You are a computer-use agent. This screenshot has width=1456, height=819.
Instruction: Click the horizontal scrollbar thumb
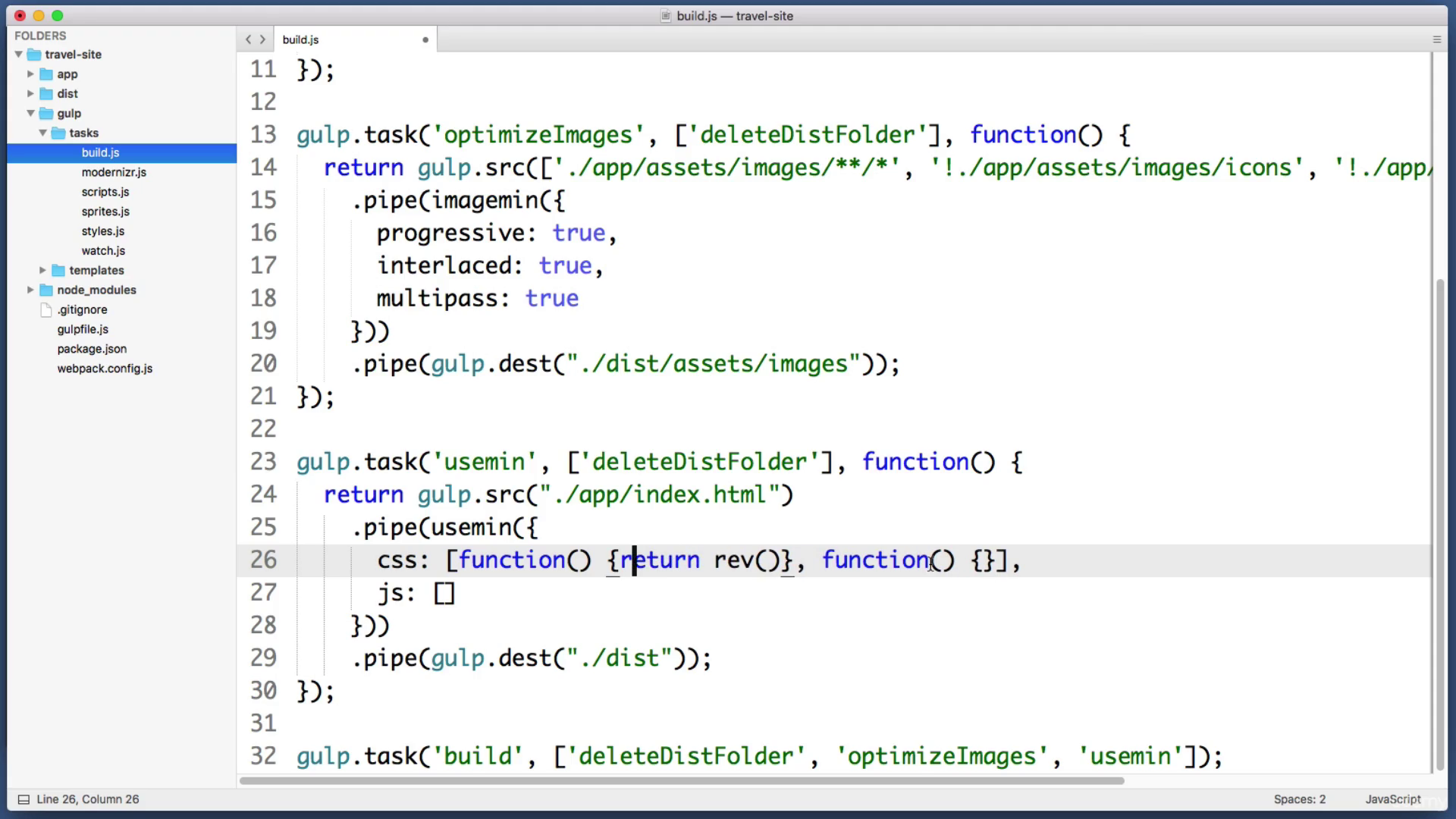tap(682, 780)
